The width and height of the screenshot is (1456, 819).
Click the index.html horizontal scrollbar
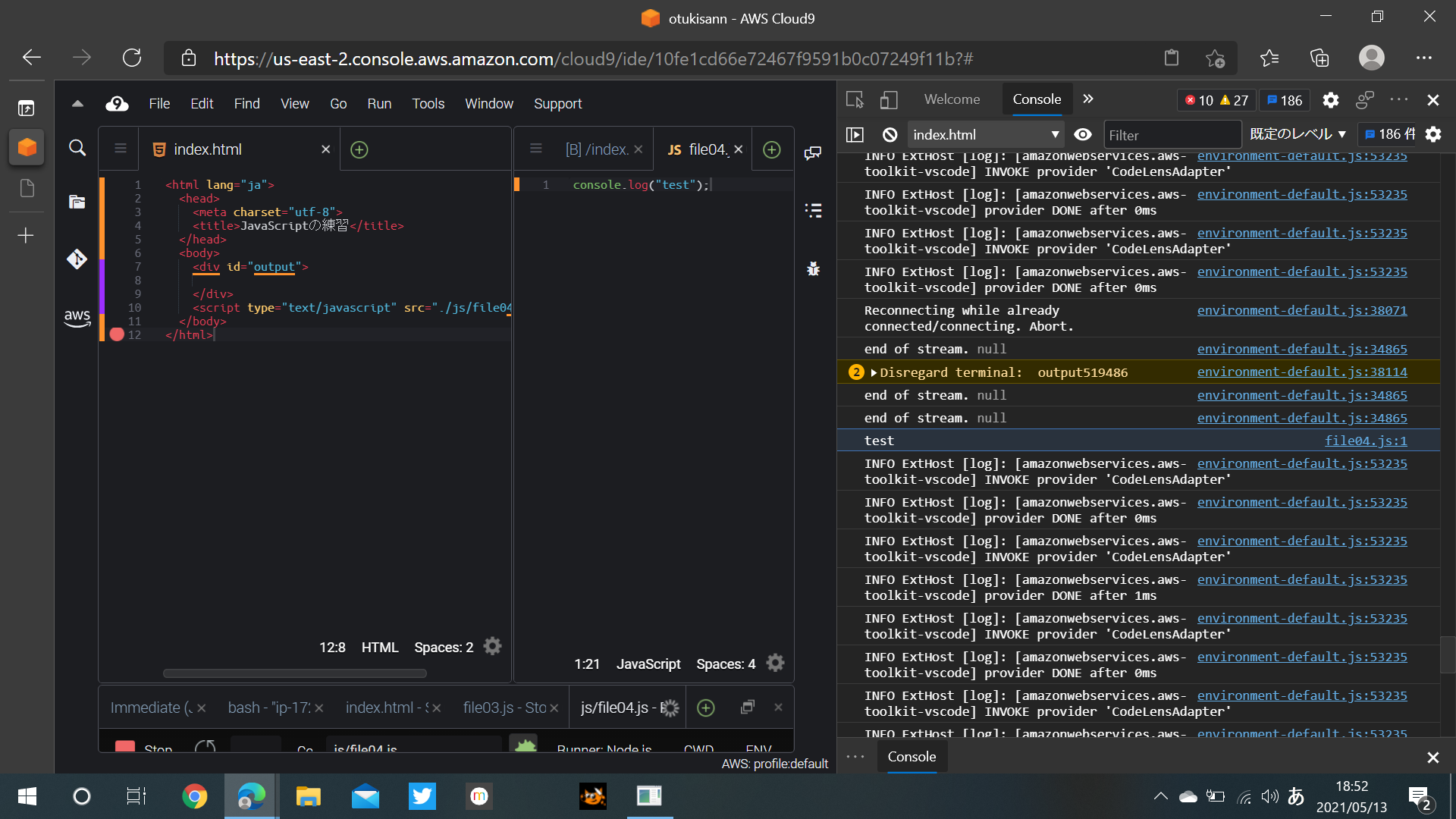click(294, 673)
